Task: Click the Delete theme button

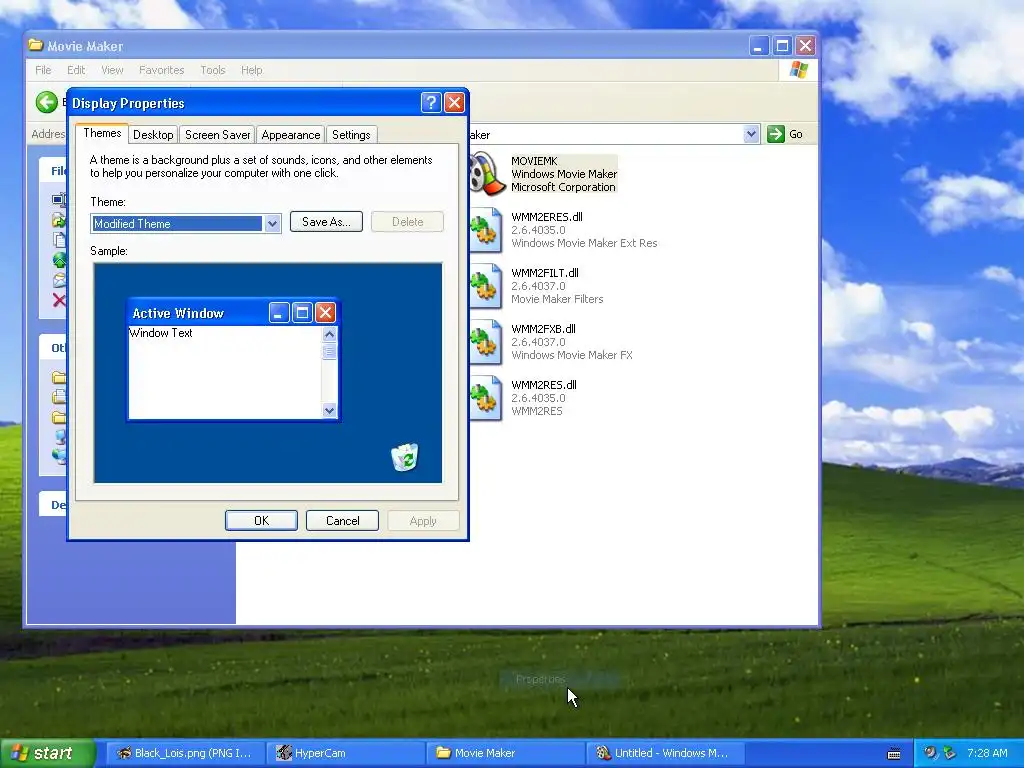Action: pyautogui.click(x=408, y=222)
